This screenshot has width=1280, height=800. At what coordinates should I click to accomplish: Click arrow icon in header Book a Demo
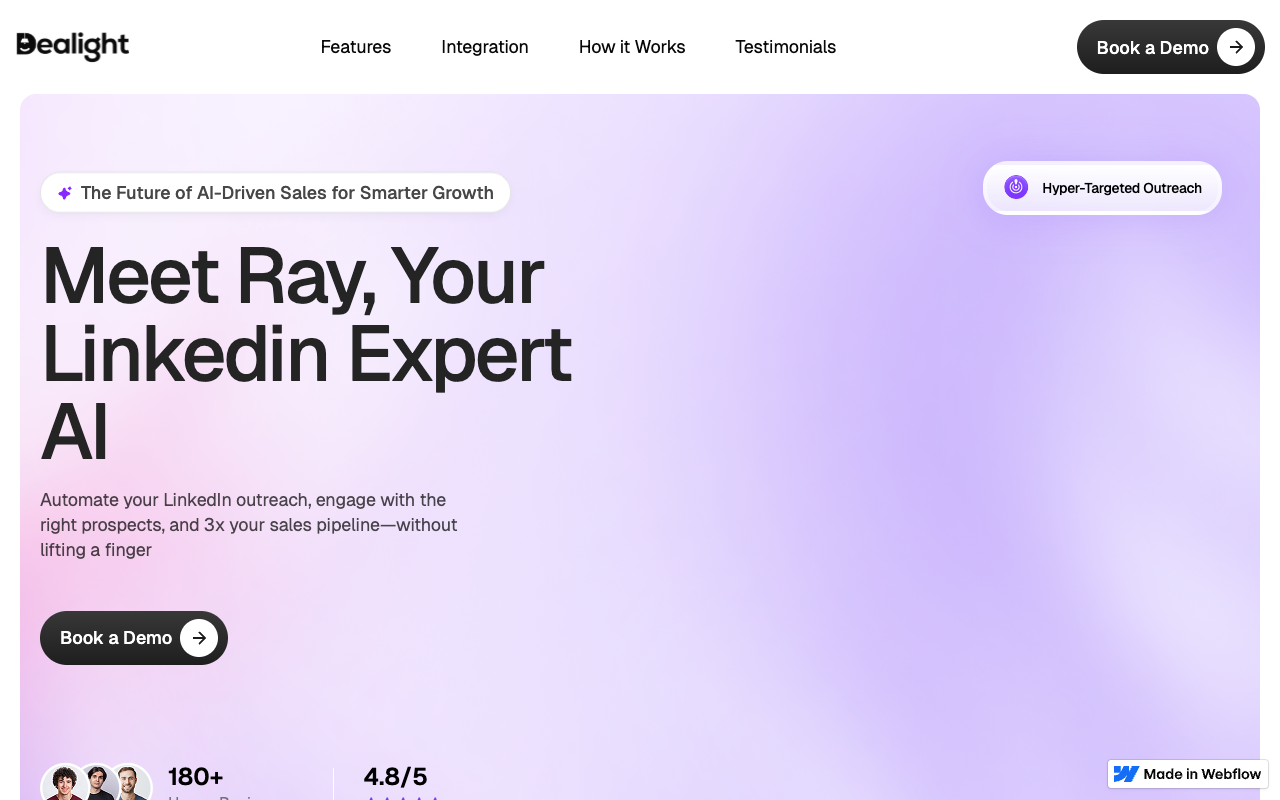coord(1236,47)
